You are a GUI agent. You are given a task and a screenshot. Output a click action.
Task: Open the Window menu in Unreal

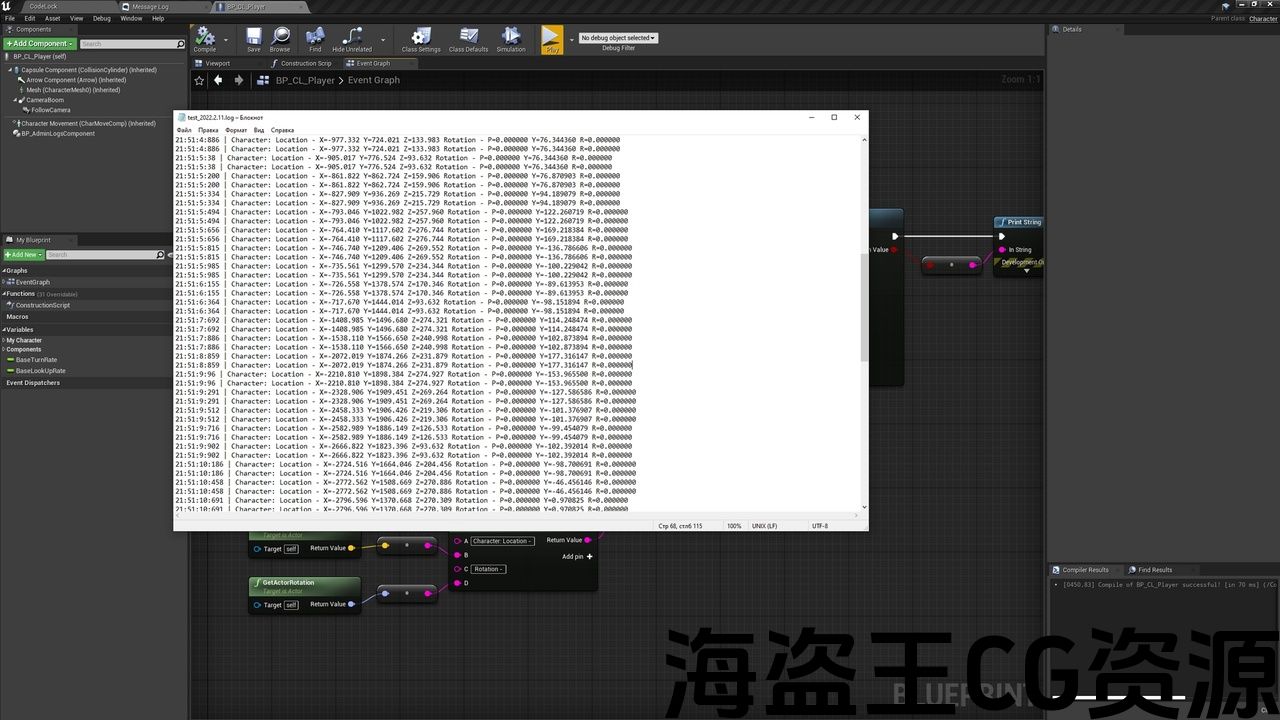(131, 18)
